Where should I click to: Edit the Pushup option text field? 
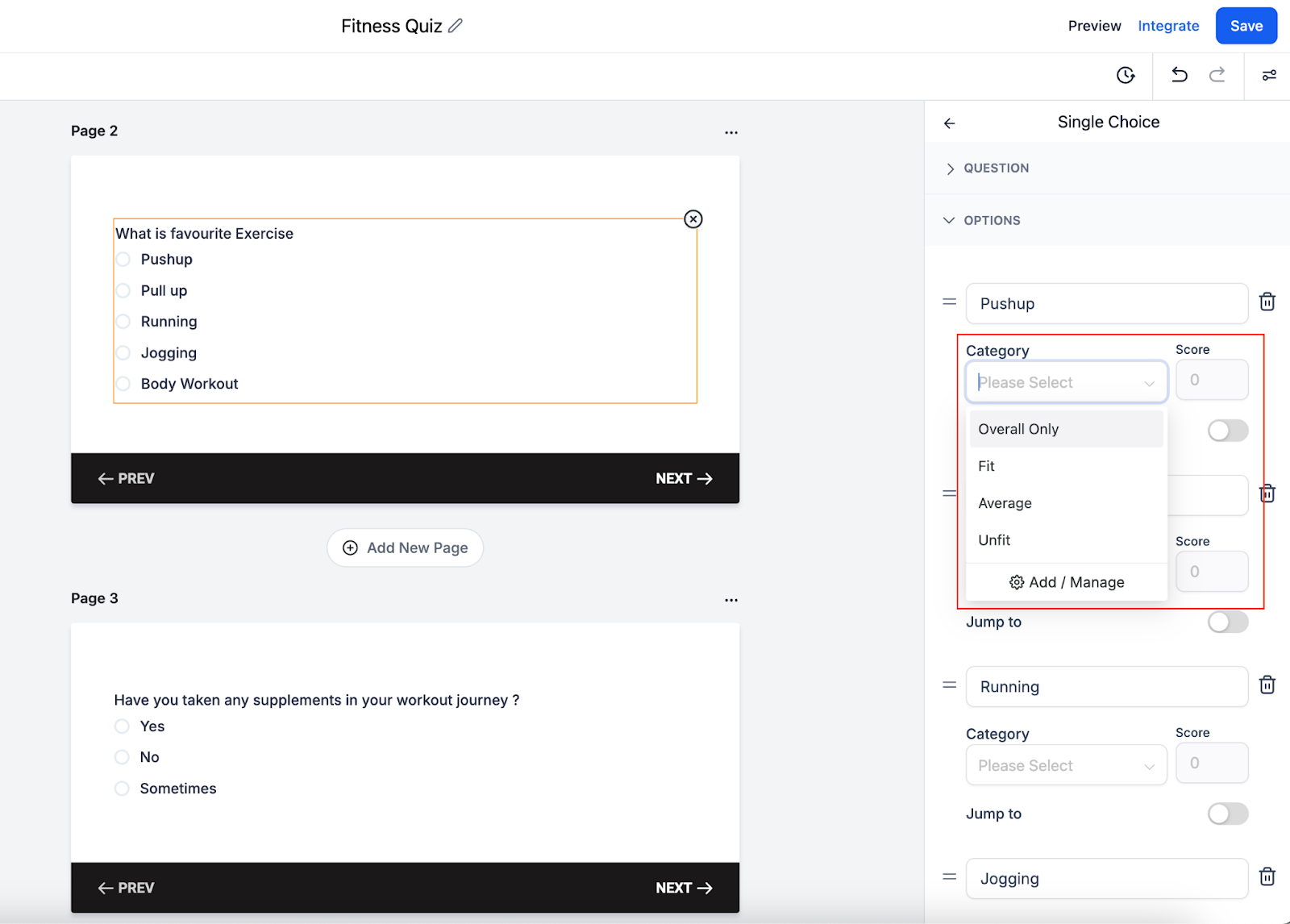(1107, 303)
